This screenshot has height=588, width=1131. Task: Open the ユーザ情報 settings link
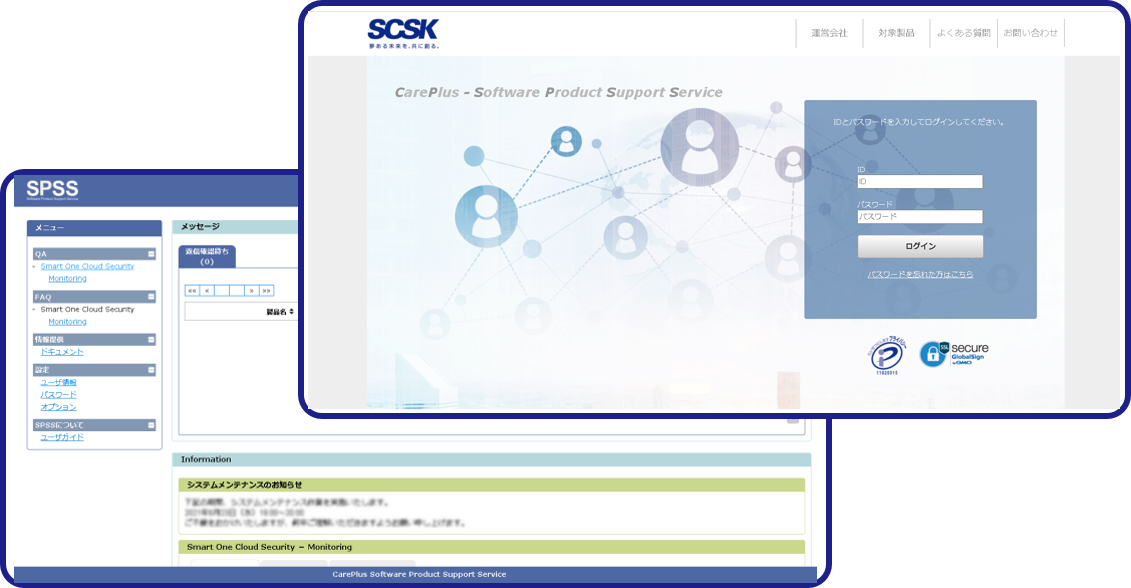point(58,382)
